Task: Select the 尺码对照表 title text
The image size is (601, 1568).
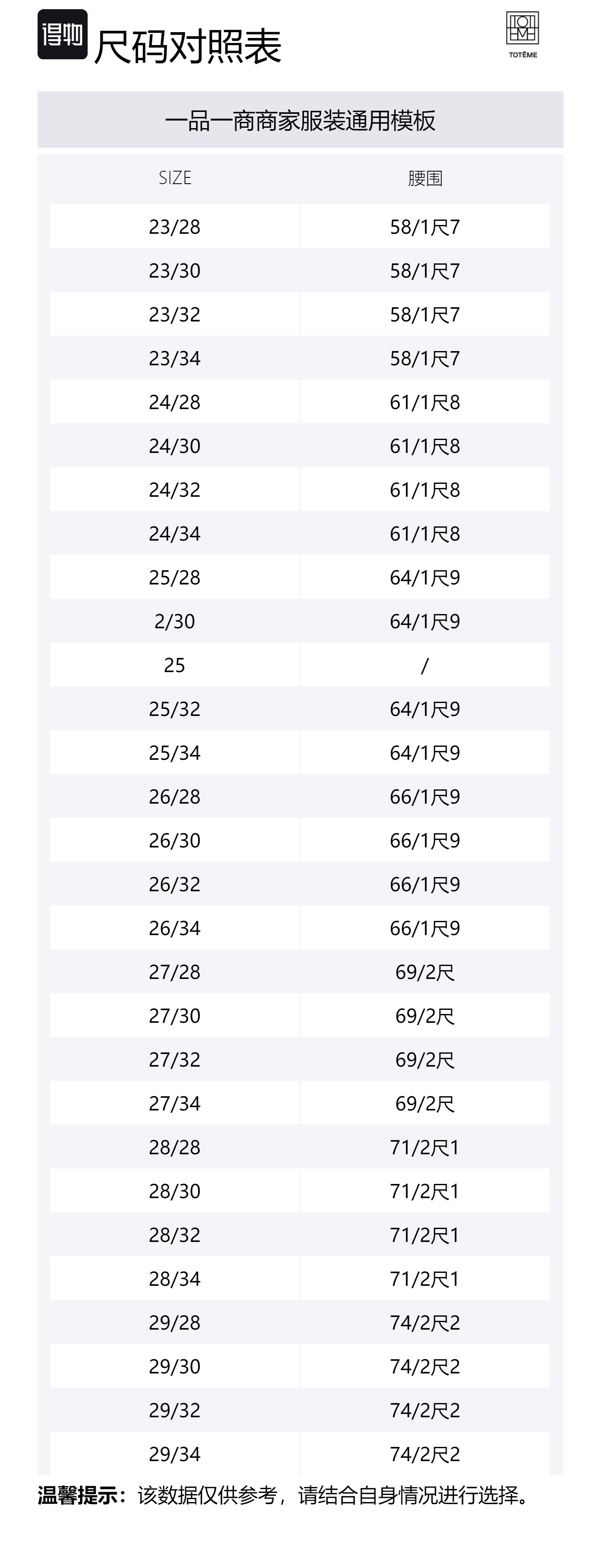Action: 187,46
